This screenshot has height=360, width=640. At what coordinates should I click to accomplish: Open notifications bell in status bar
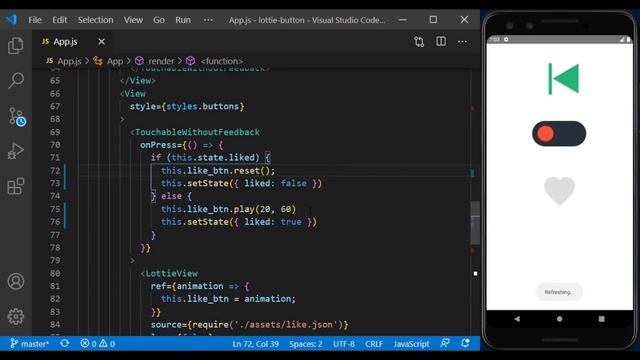tap(465, 344)
